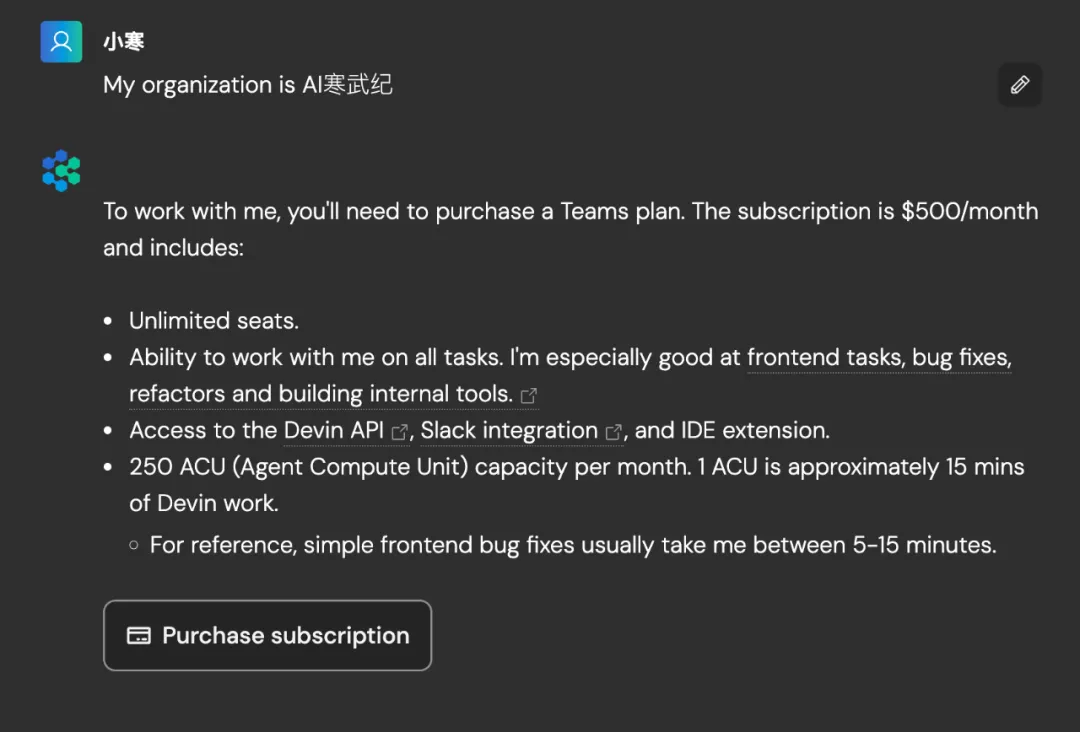Open the Devin API link
Viewport: 1080px width, 732px height.
click(333, 430)
